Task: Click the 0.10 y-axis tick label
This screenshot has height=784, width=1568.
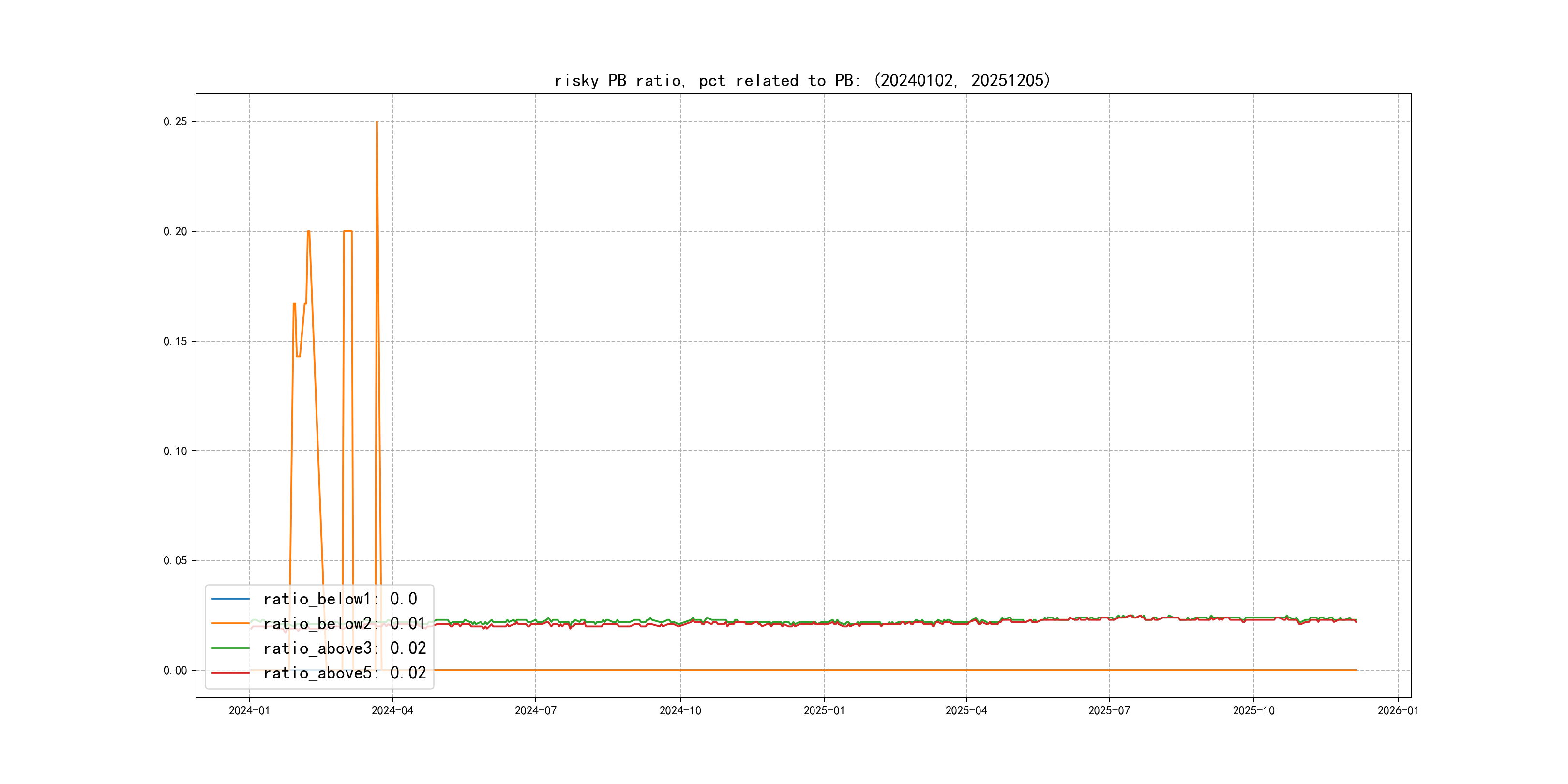Action: (x=175, y=451)
